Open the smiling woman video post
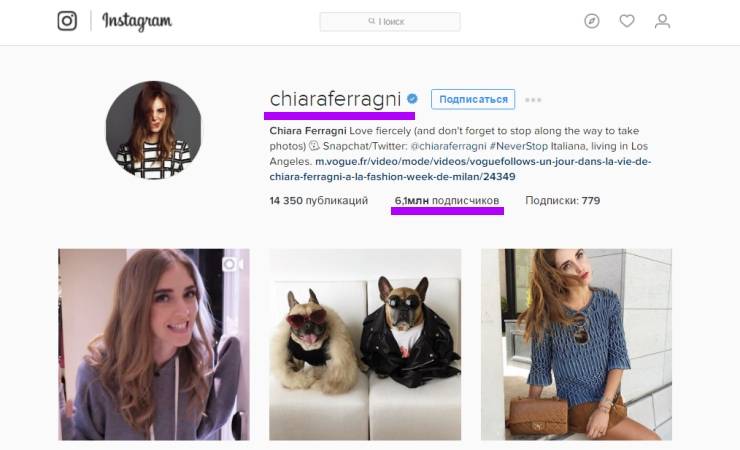Screen dimensions: 740x450 (x=154, y=344)
